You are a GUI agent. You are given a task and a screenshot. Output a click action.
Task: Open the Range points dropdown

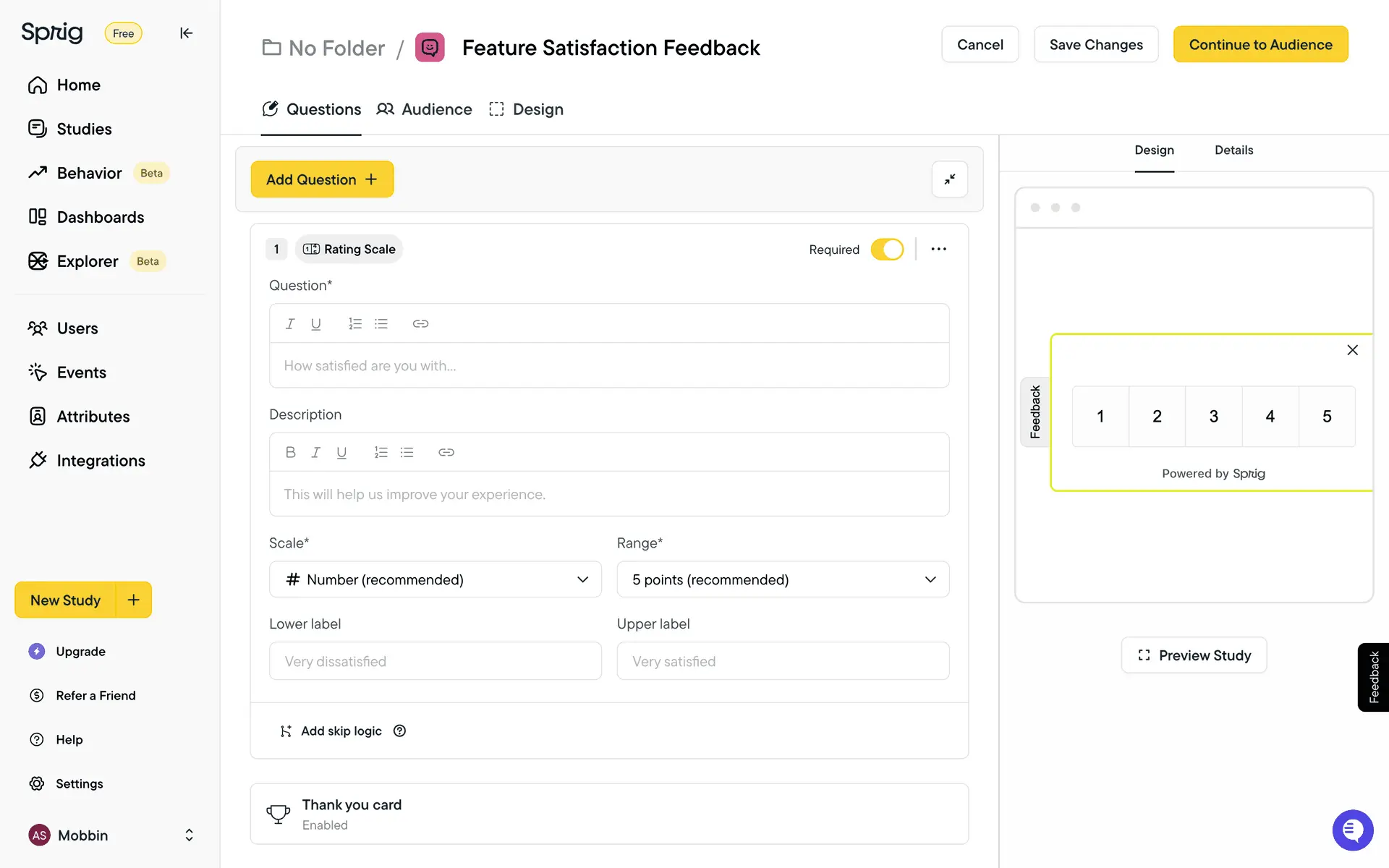pyautogui.click(x=783, y=579)
